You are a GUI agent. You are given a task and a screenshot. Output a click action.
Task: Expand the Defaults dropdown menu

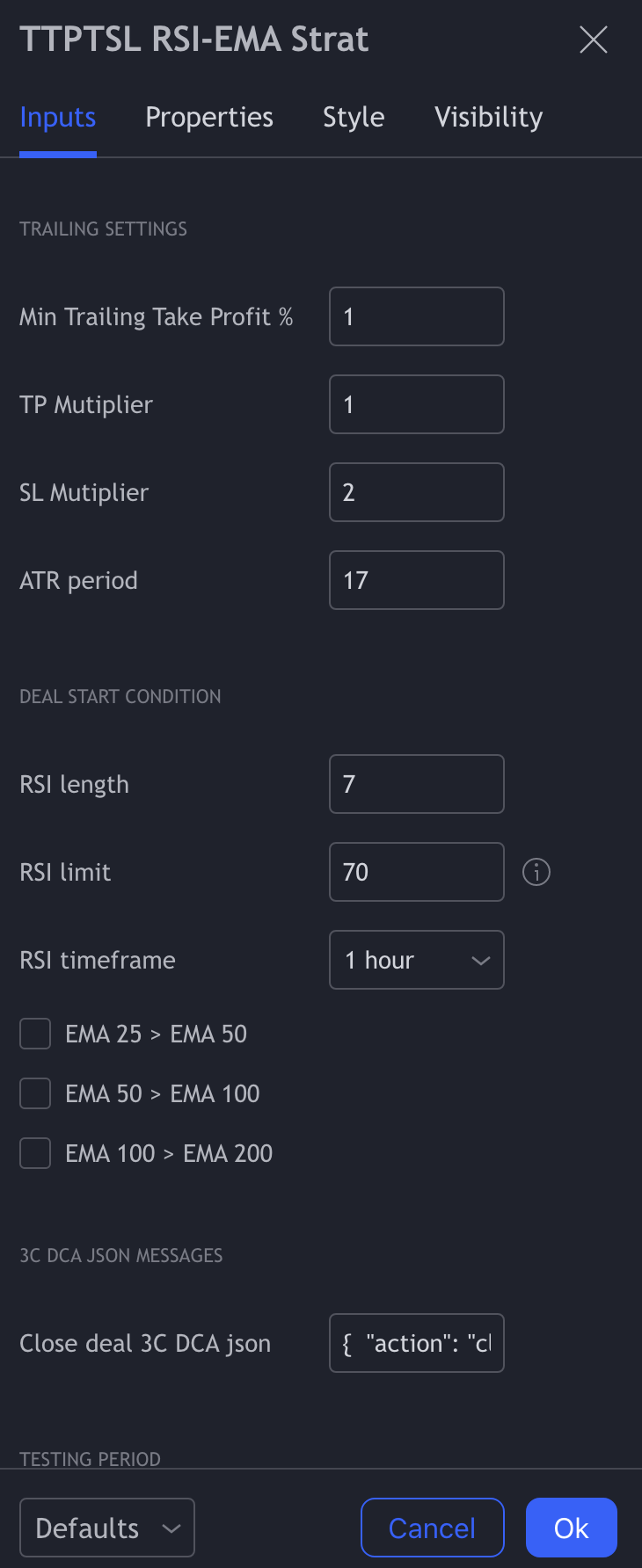[x=107, y=1528]
